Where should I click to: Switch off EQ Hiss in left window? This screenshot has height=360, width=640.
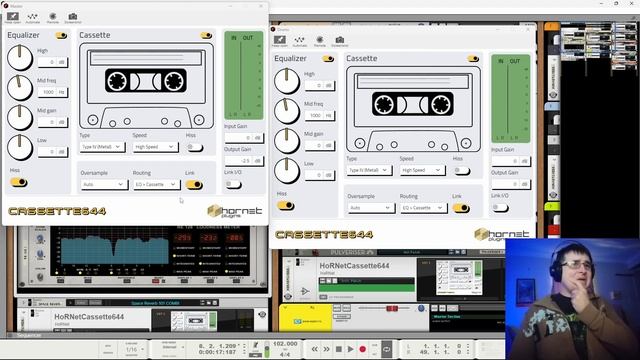(19, 182)
